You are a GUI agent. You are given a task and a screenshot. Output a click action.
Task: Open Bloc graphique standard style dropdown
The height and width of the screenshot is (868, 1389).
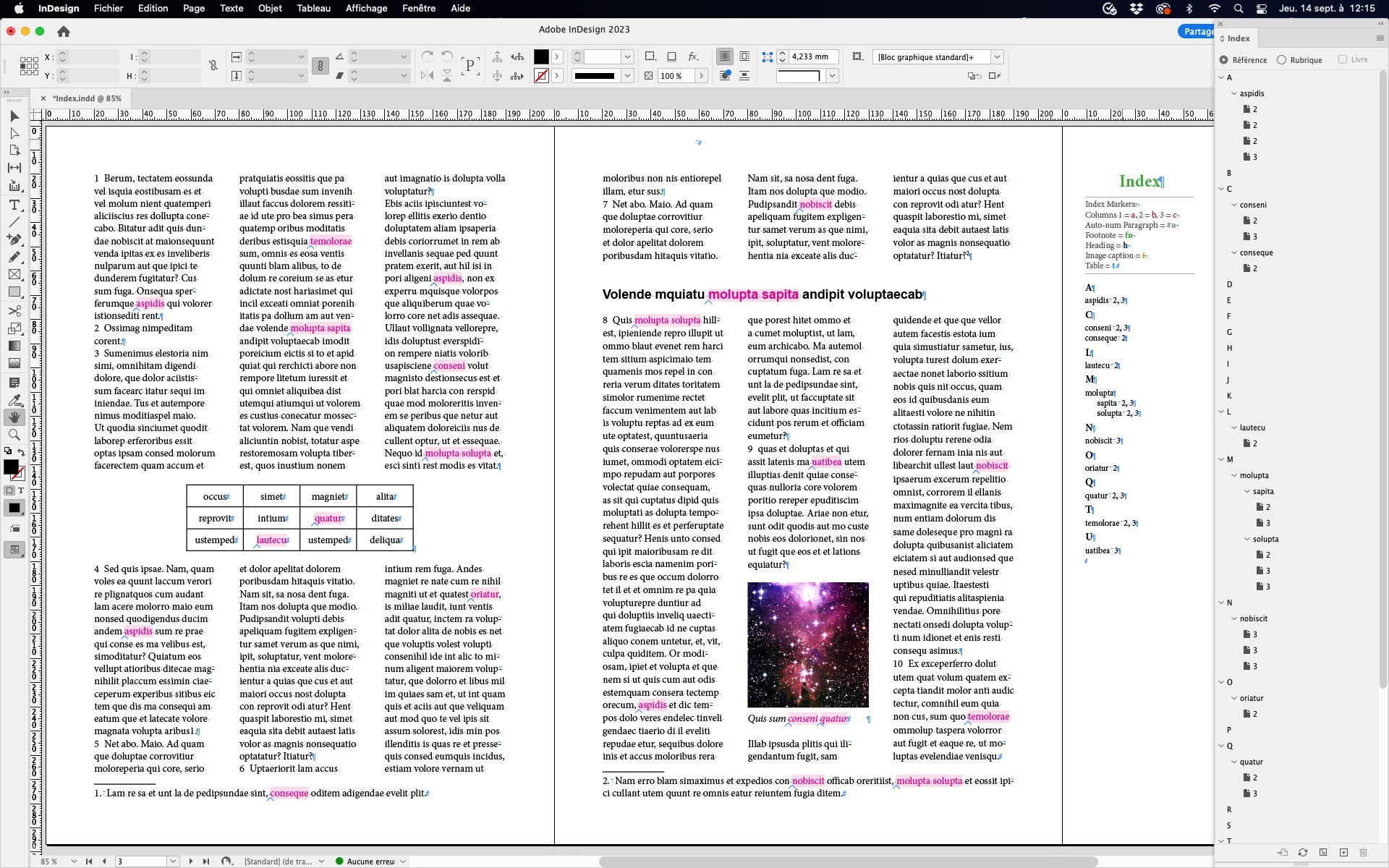tap(997, 57)
